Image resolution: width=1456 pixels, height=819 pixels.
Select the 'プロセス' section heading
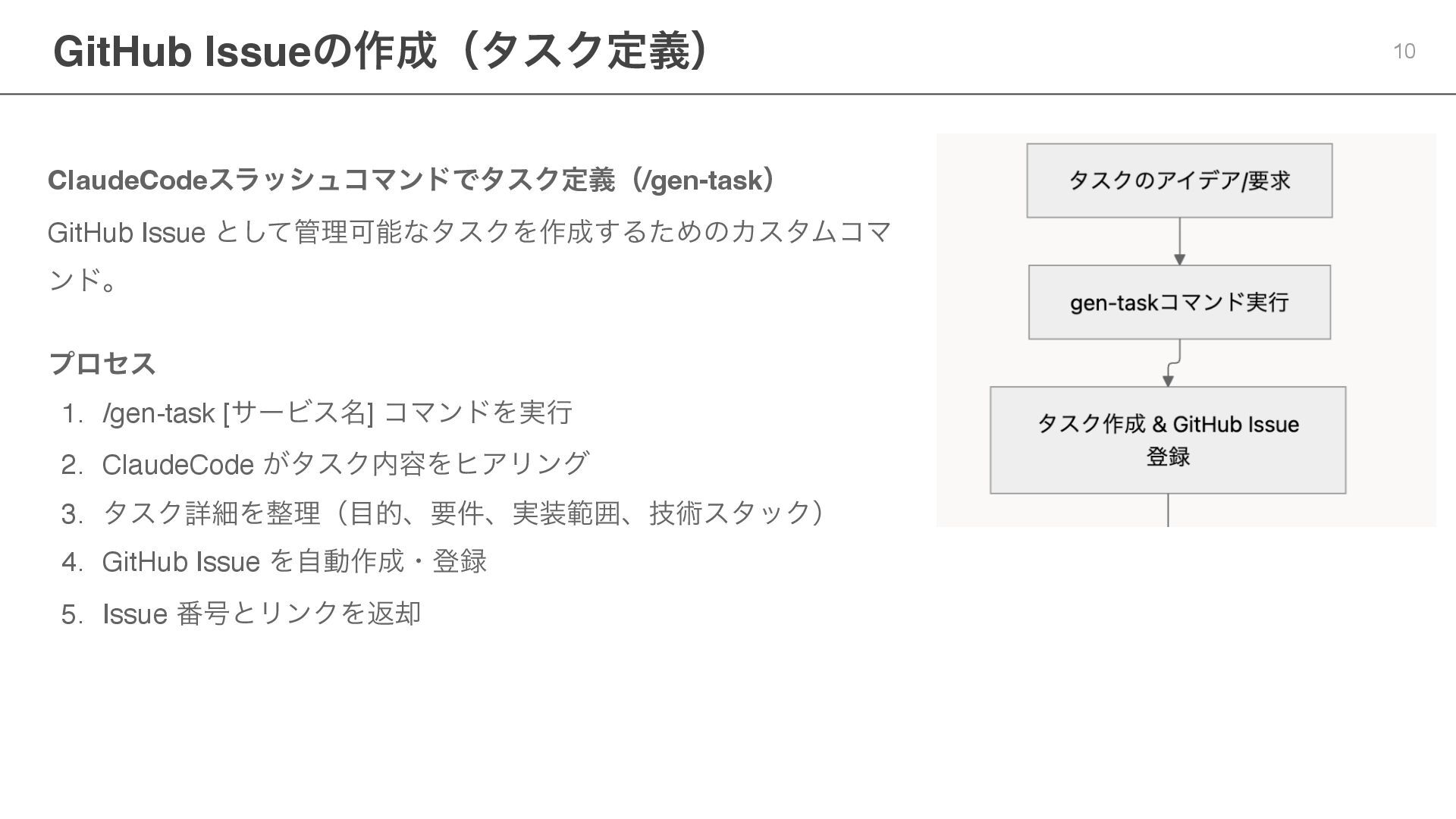tap(102, 363)
